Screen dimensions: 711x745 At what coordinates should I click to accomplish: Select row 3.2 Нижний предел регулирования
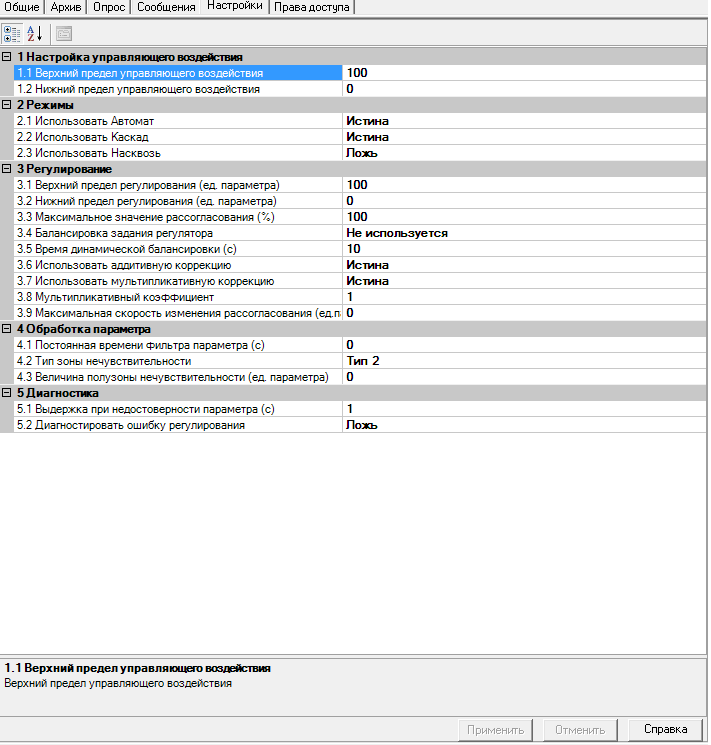click(x=178, y=201)
